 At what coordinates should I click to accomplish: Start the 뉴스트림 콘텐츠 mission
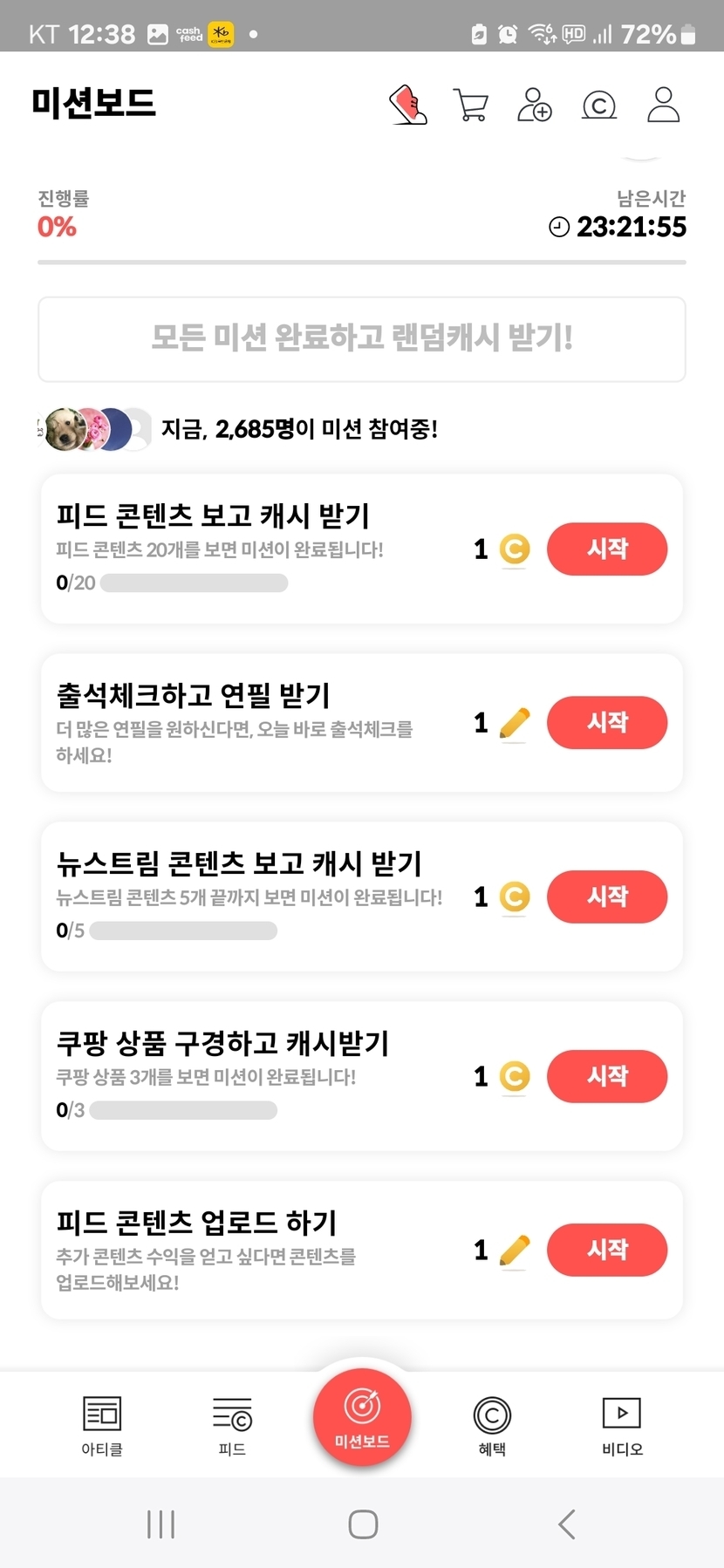607,896
